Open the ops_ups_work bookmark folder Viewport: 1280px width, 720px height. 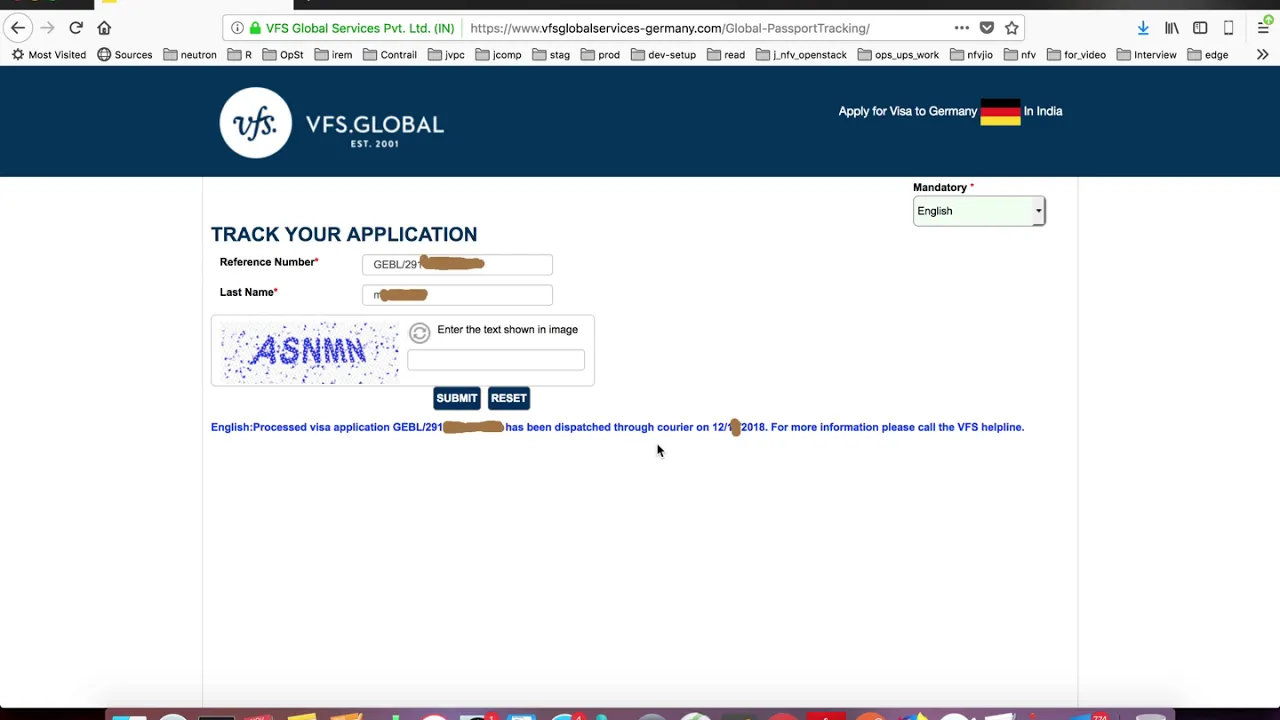(x=898, y=55)
